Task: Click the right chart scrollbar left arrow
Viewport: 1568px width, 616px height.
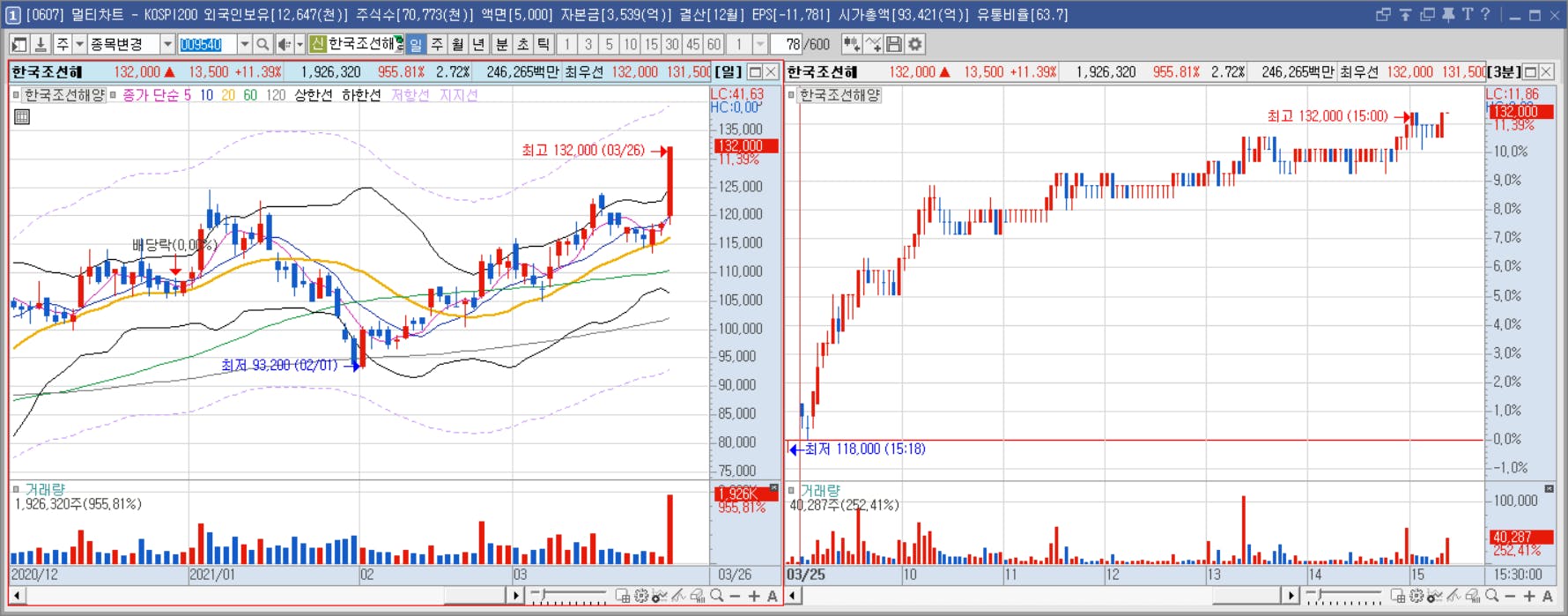Action: point(793,596)
